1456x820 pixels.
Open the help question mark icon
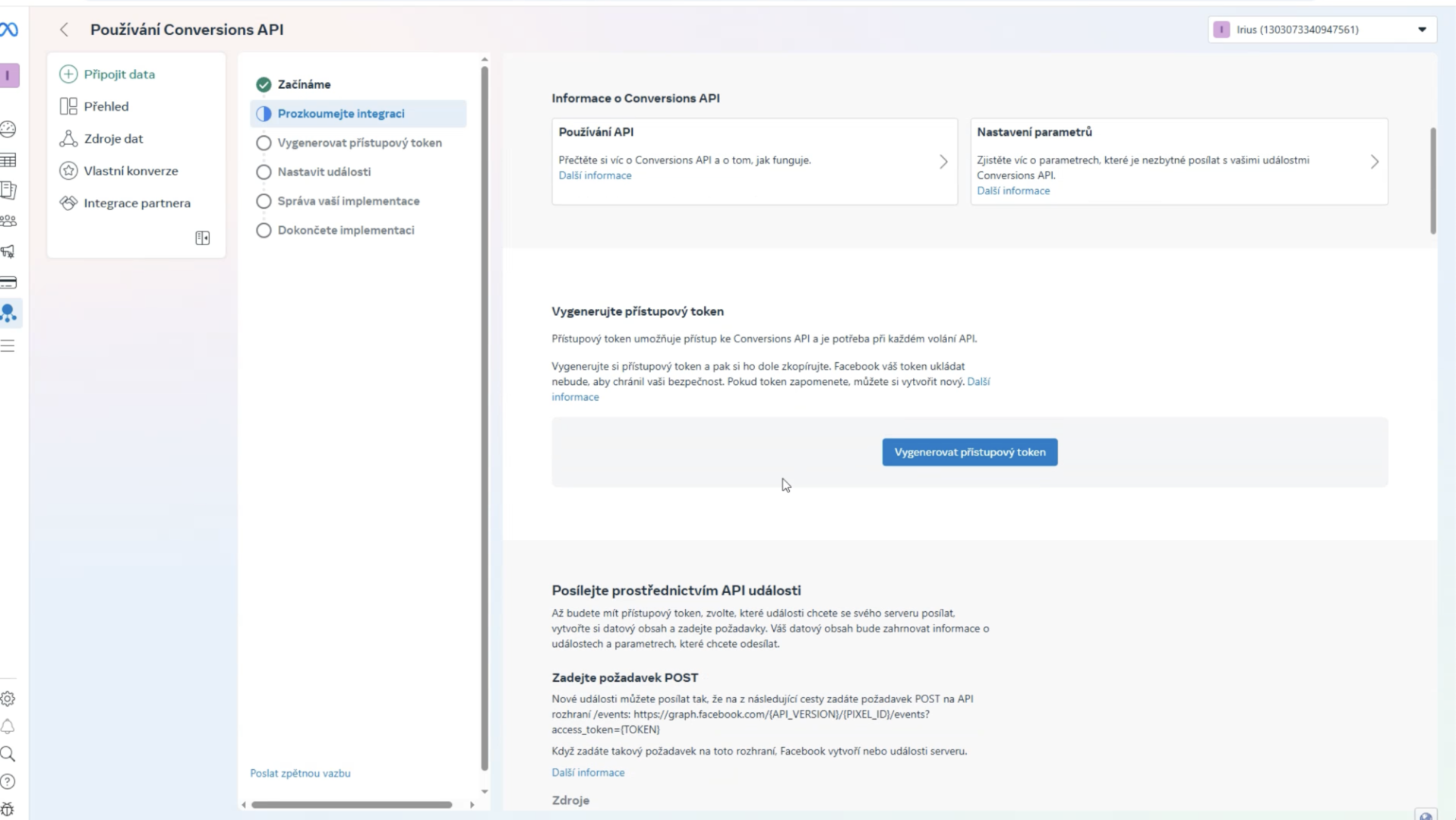click(x=8, y=781)
